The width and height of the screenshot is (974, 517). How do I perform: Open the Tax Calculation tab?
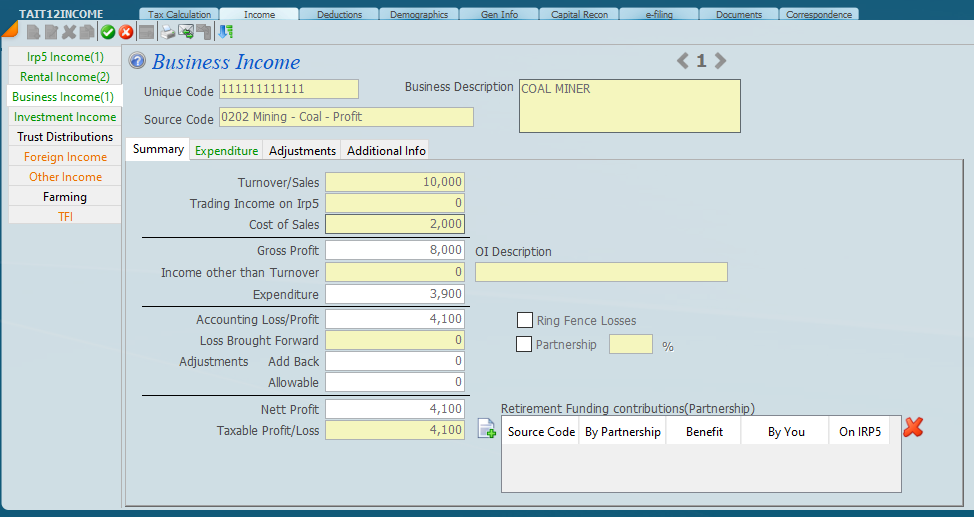point(180,14)
